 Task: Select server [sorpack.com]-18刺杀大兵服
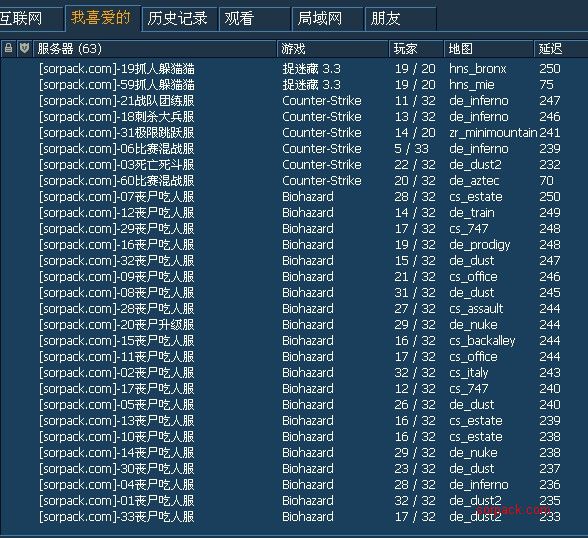117,117
